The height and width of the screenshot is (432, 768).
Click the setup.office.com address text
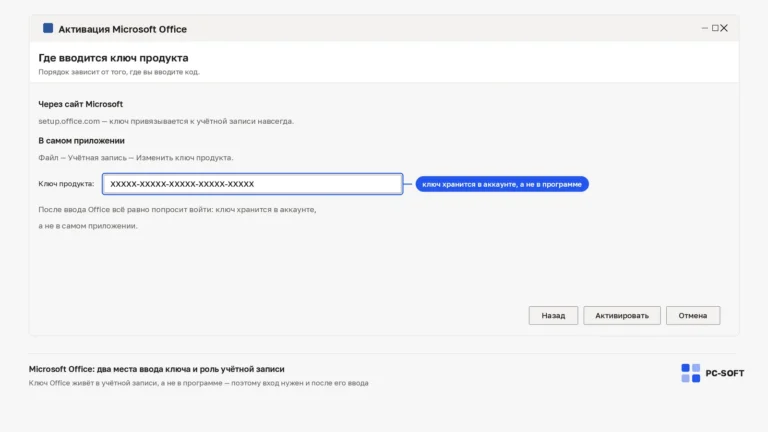coord(69,121)
